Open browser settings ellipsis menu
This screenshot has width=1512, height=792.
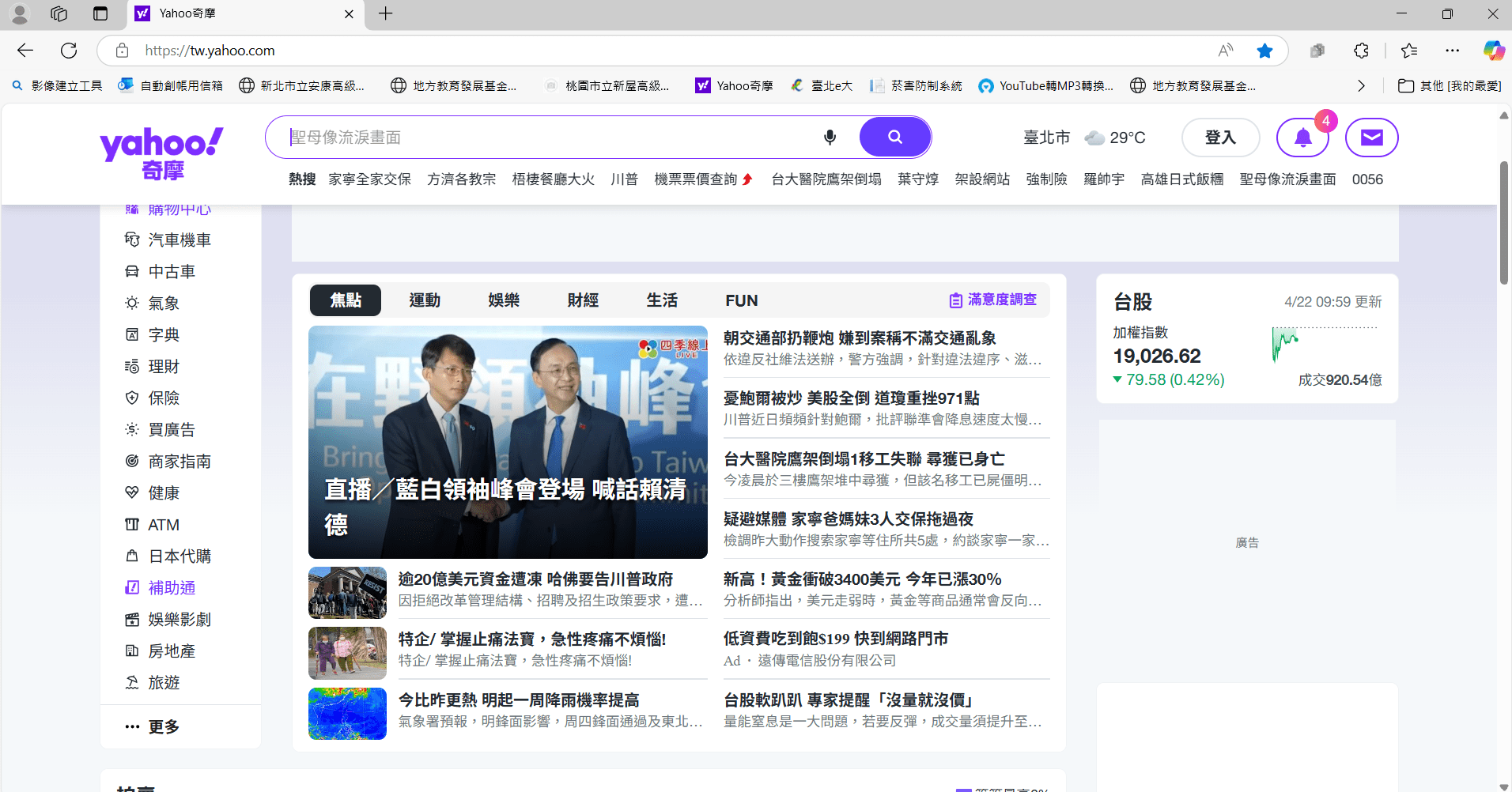pyautogui.click(x=1452, y=51)
